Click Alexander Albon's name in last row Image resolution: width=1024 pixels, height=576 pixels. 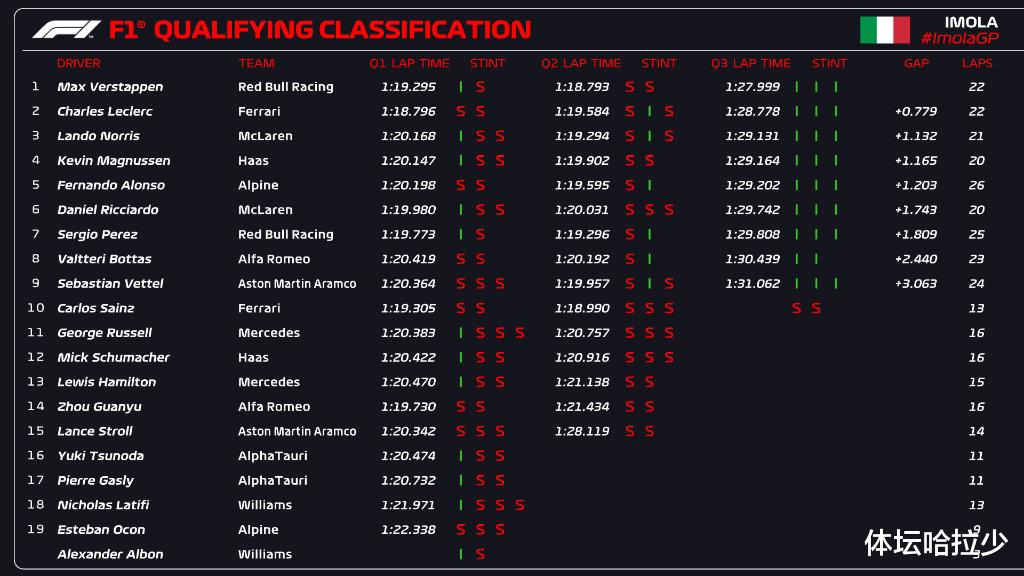[110, 554]
